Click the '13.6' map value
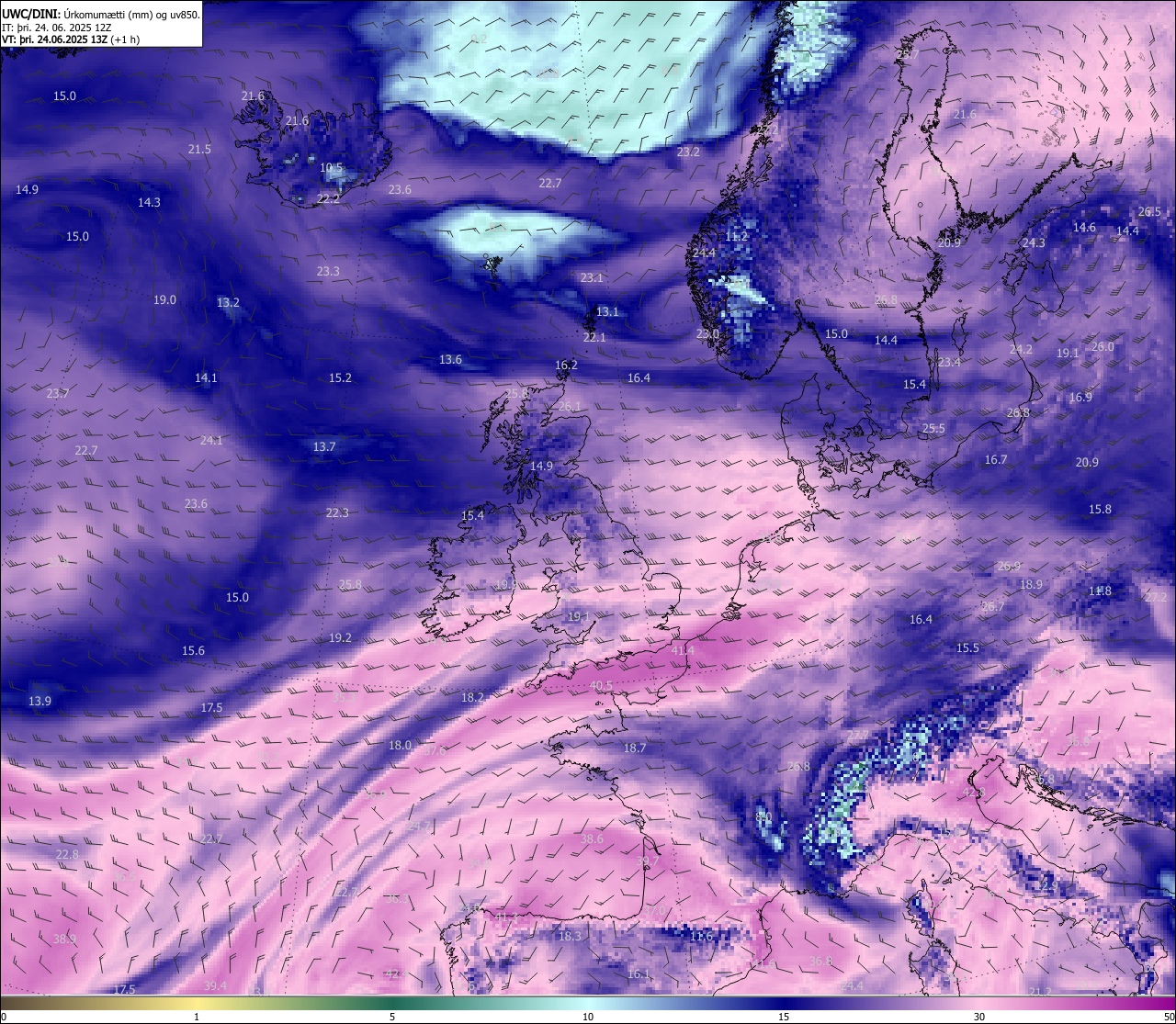This screenshot has width=1176, height=1024. 450,359
